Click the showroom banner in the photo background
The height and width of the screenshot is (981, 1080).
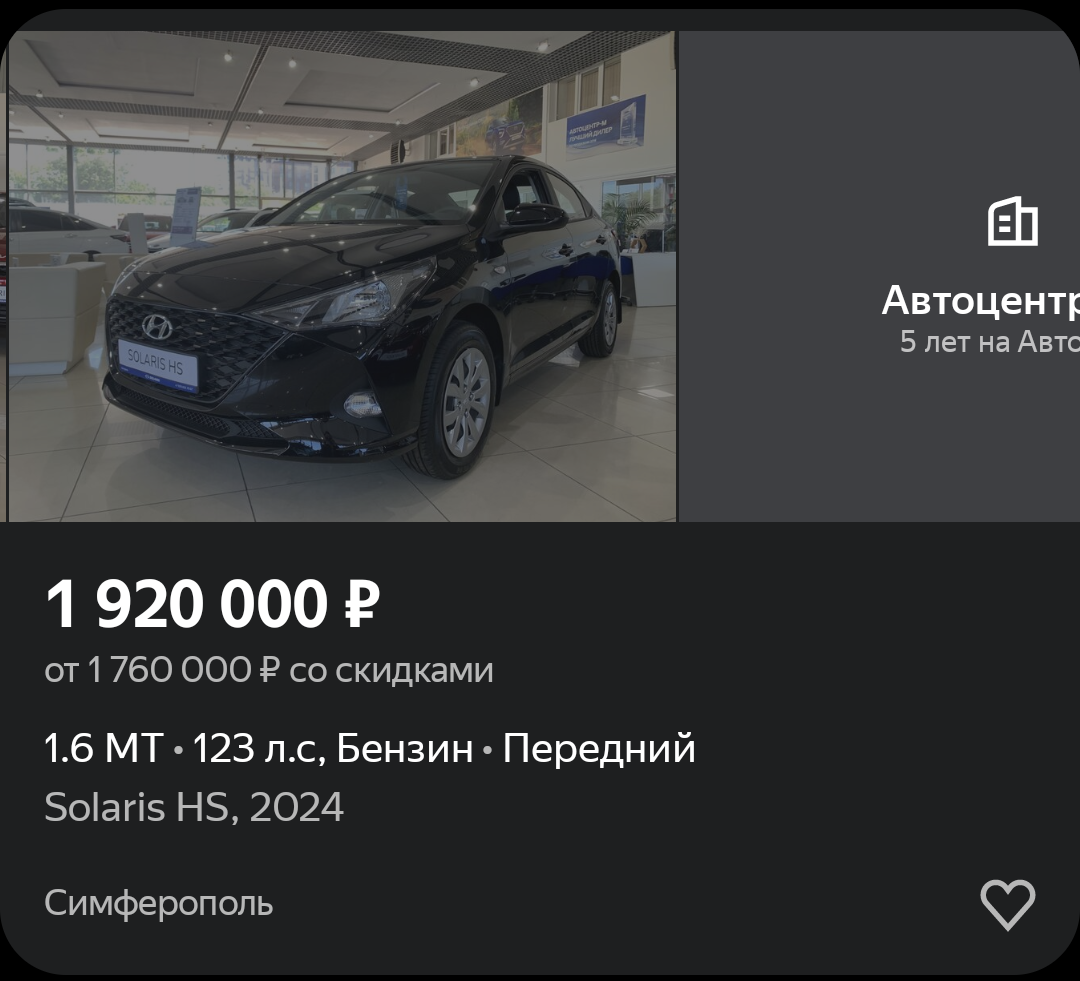[605, 124]
